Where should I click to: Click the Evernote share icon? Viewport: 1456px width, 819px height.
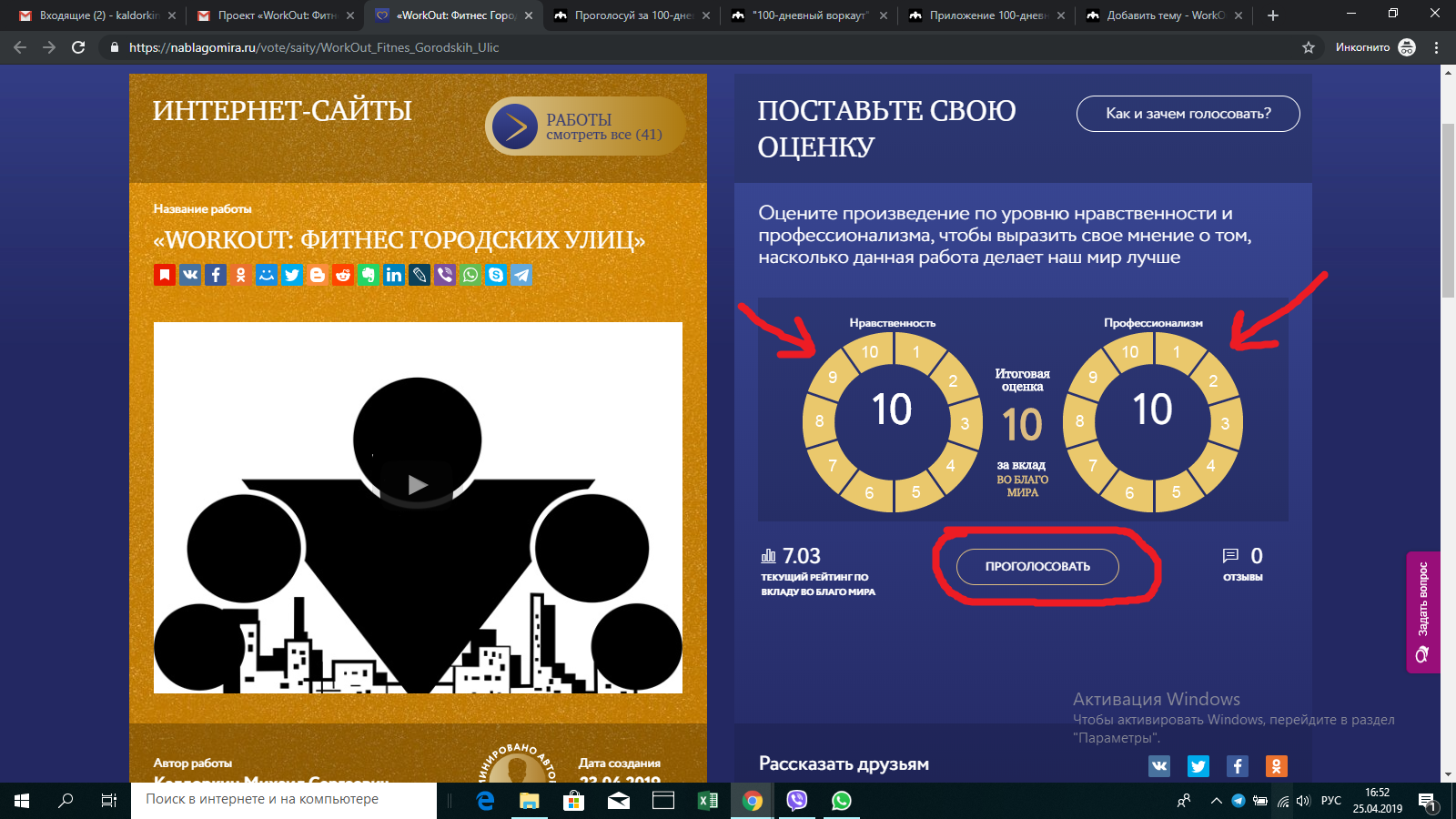(x=369, y=275)
